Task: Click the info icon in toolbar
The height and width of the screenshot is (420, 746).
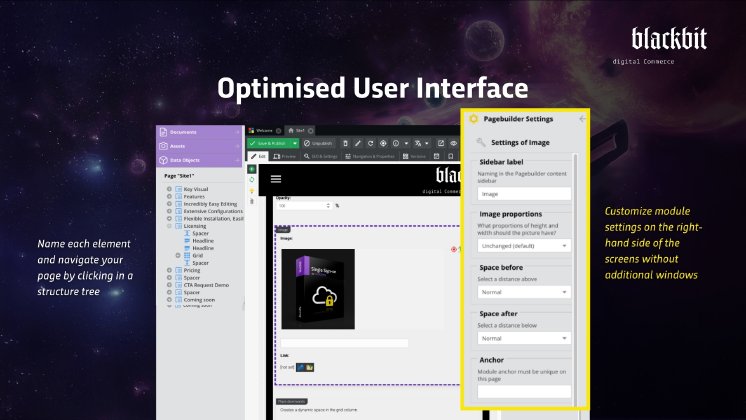Action: (396, 143)
